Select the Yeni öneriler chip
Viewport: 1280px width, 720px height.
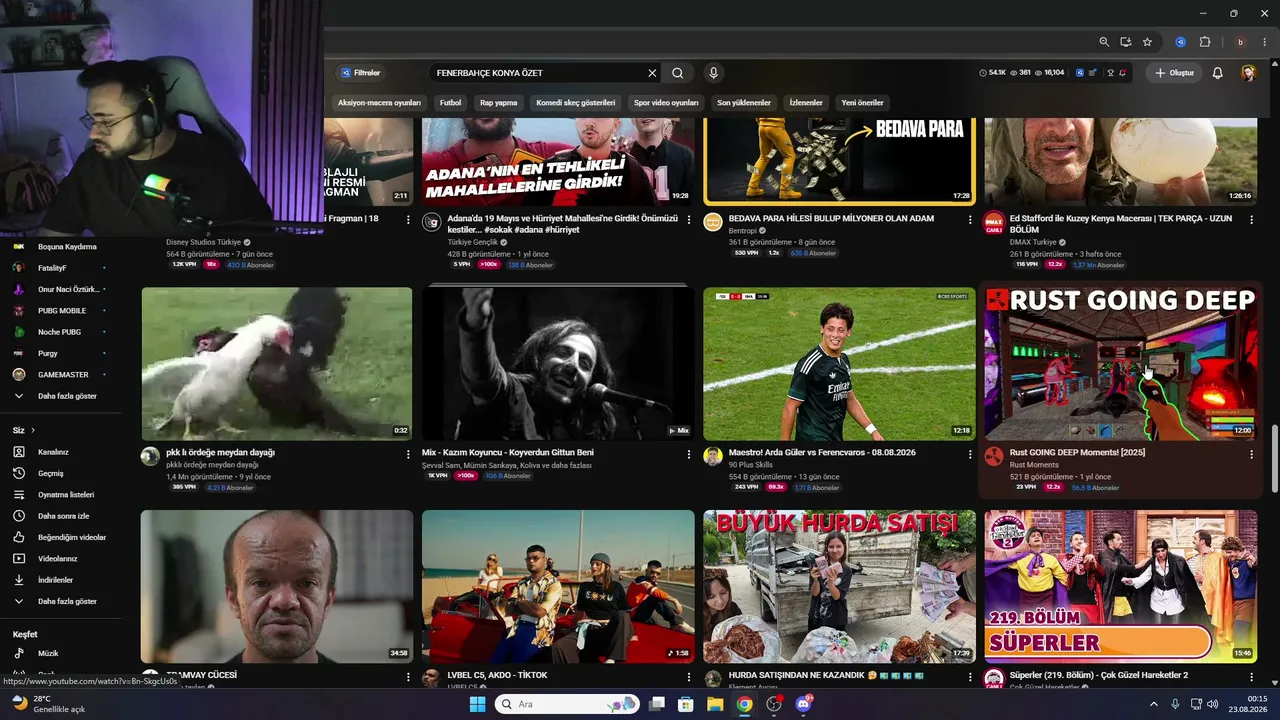pos(862,103)
